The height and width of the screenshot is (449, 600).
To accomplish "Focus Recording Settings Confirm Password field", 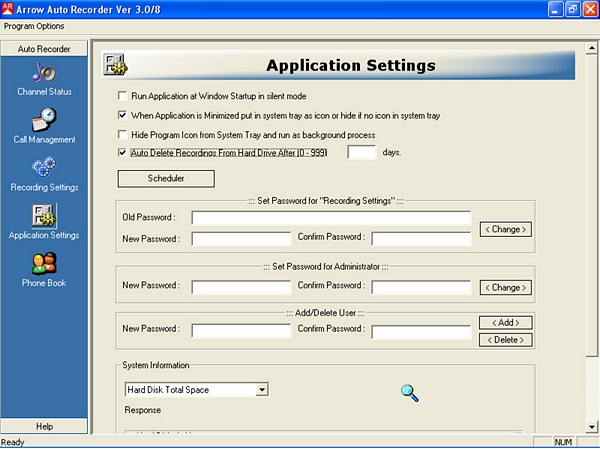I will [x=421, y=238].
